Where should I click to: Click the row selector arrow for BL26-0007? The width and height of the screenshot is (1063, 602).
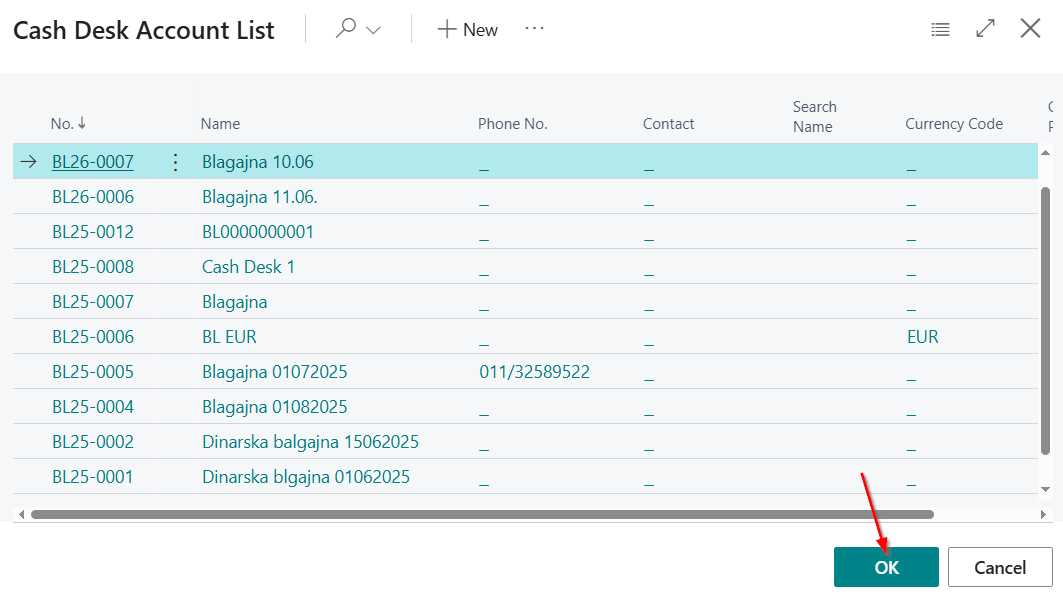point(28,162)
